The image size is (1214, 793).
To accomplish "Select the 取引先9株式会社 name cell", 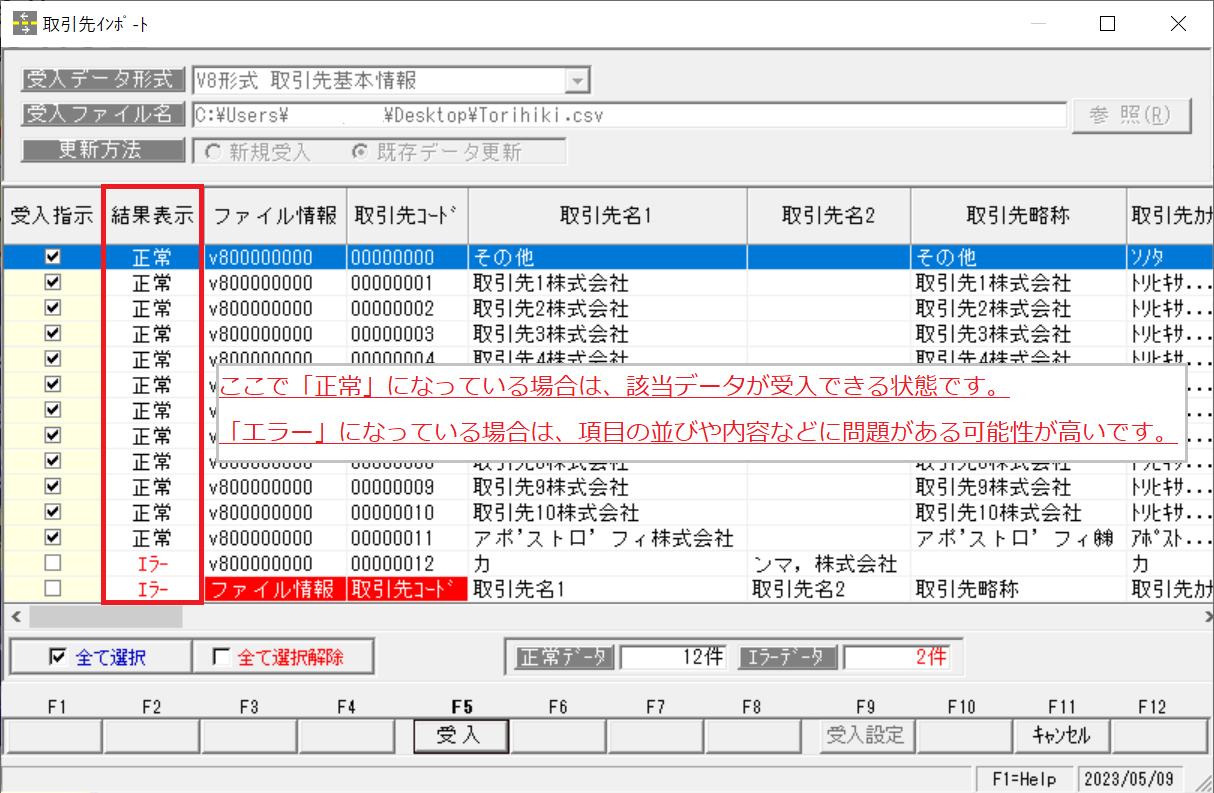I will pos(608,487).
